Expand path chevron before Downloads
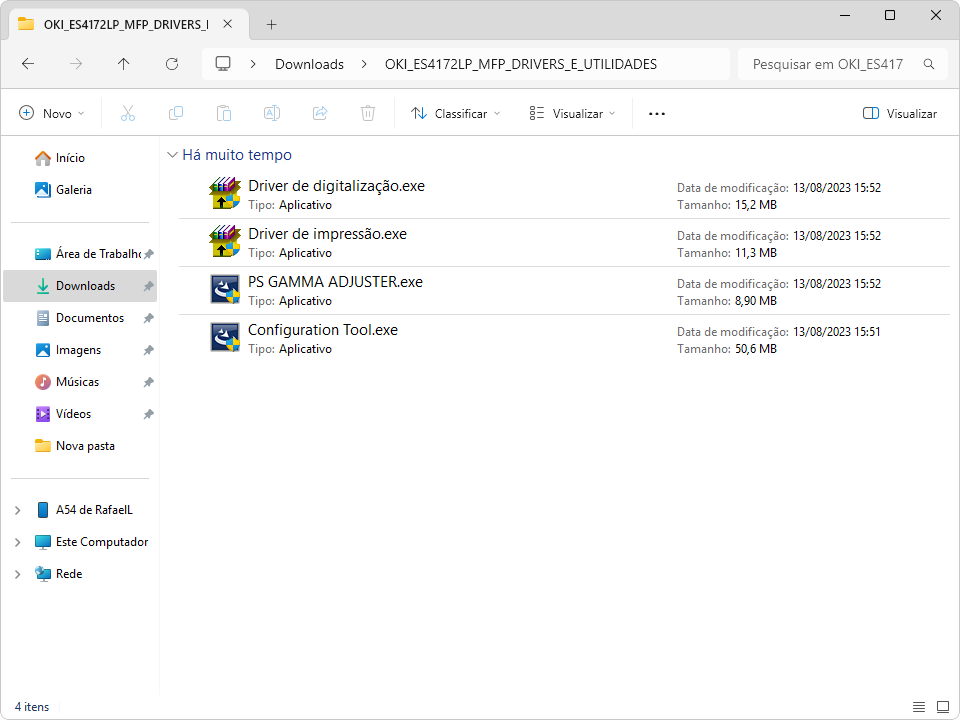The height and width of the screenshot is (720, 960). click(x=253, y=64)
